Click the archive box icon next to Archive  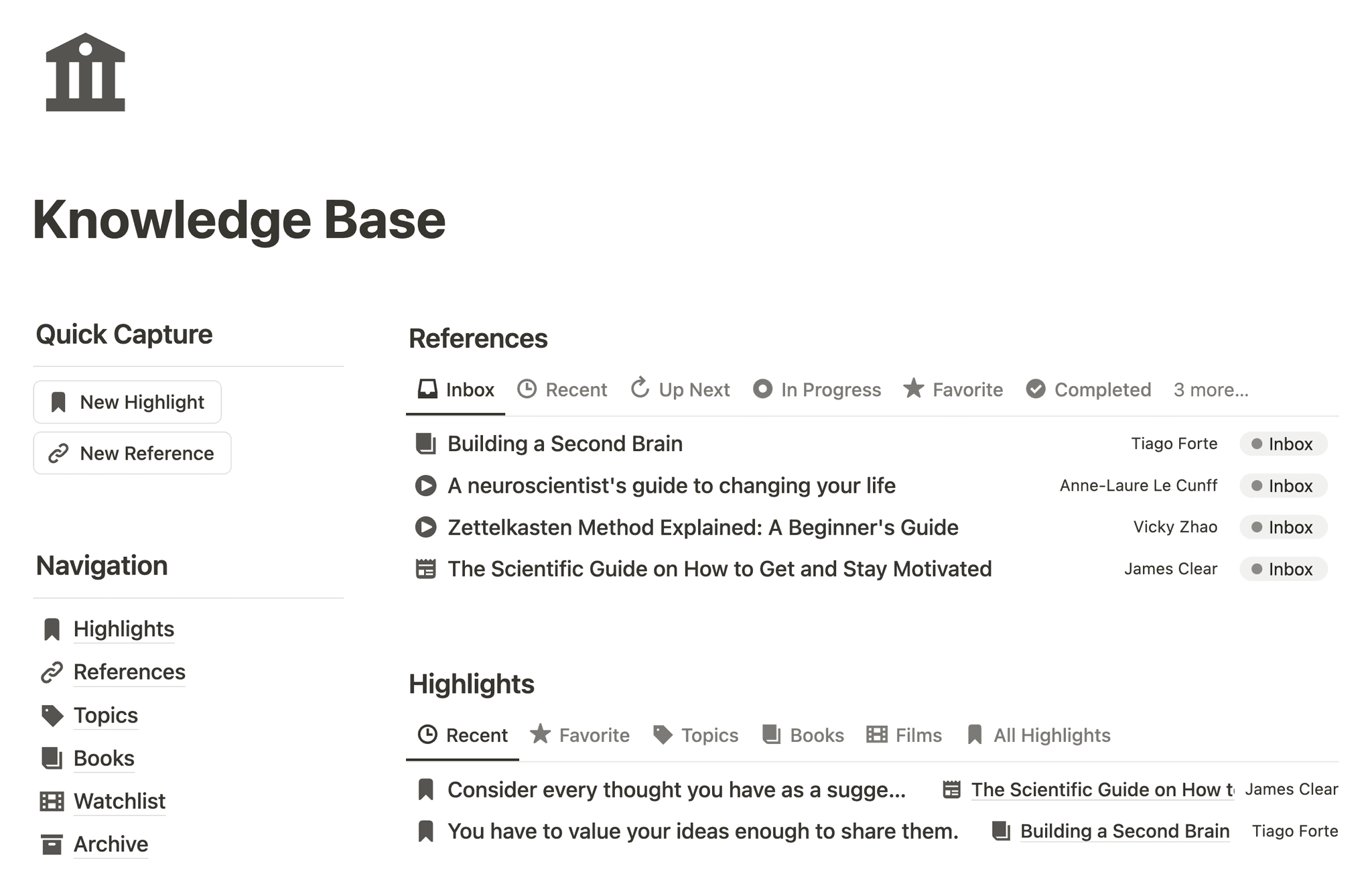52,843
